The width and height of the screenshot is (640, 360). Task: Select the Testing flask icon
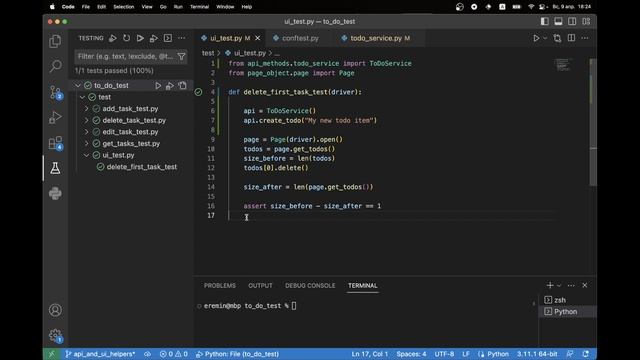pyautogui.click(x=55, y=168)
